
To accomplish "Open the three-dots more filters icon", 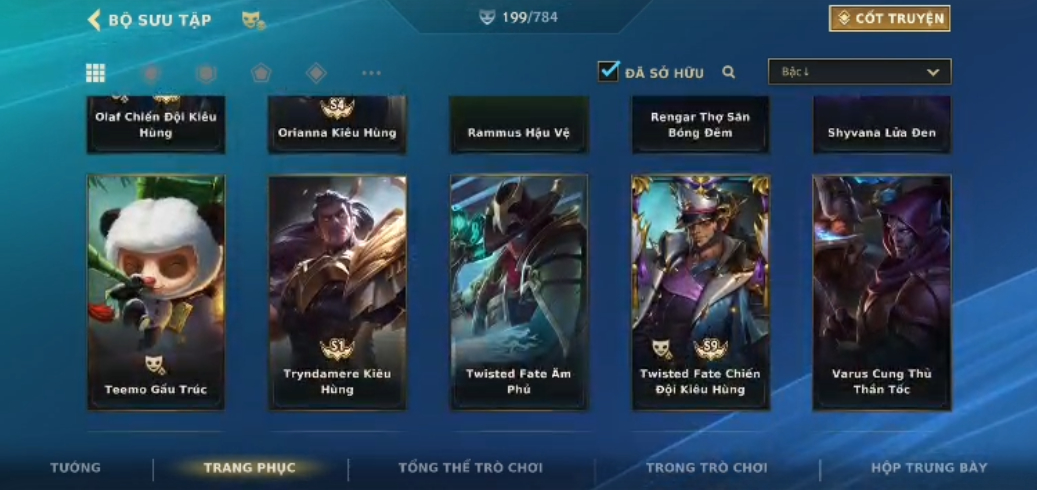I will tap(372, 73).
